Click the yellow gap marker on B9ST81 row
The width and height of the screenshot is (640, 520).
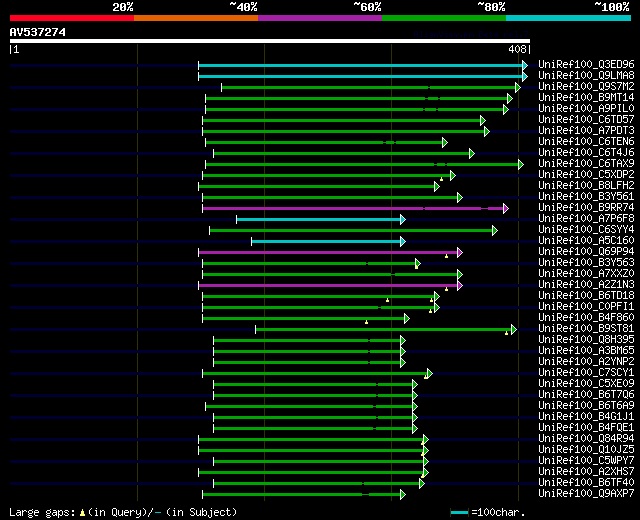point(507,333)
